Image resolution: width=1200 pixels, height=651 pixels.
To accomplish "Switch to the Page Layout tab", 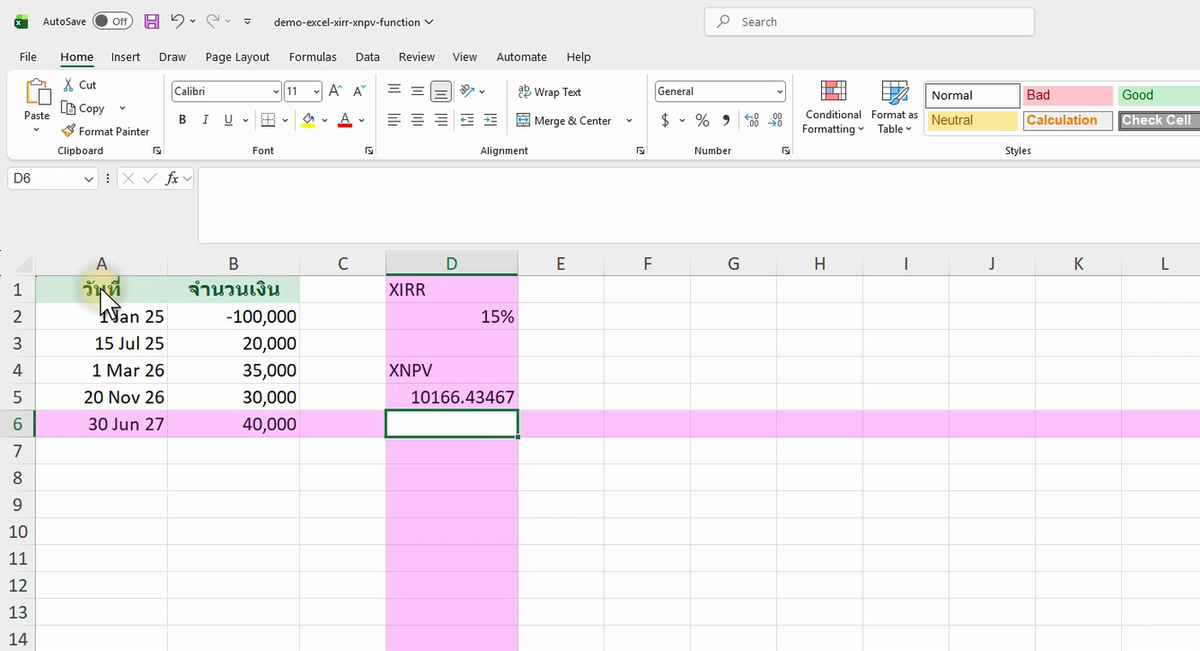I will tap(237, 57).
